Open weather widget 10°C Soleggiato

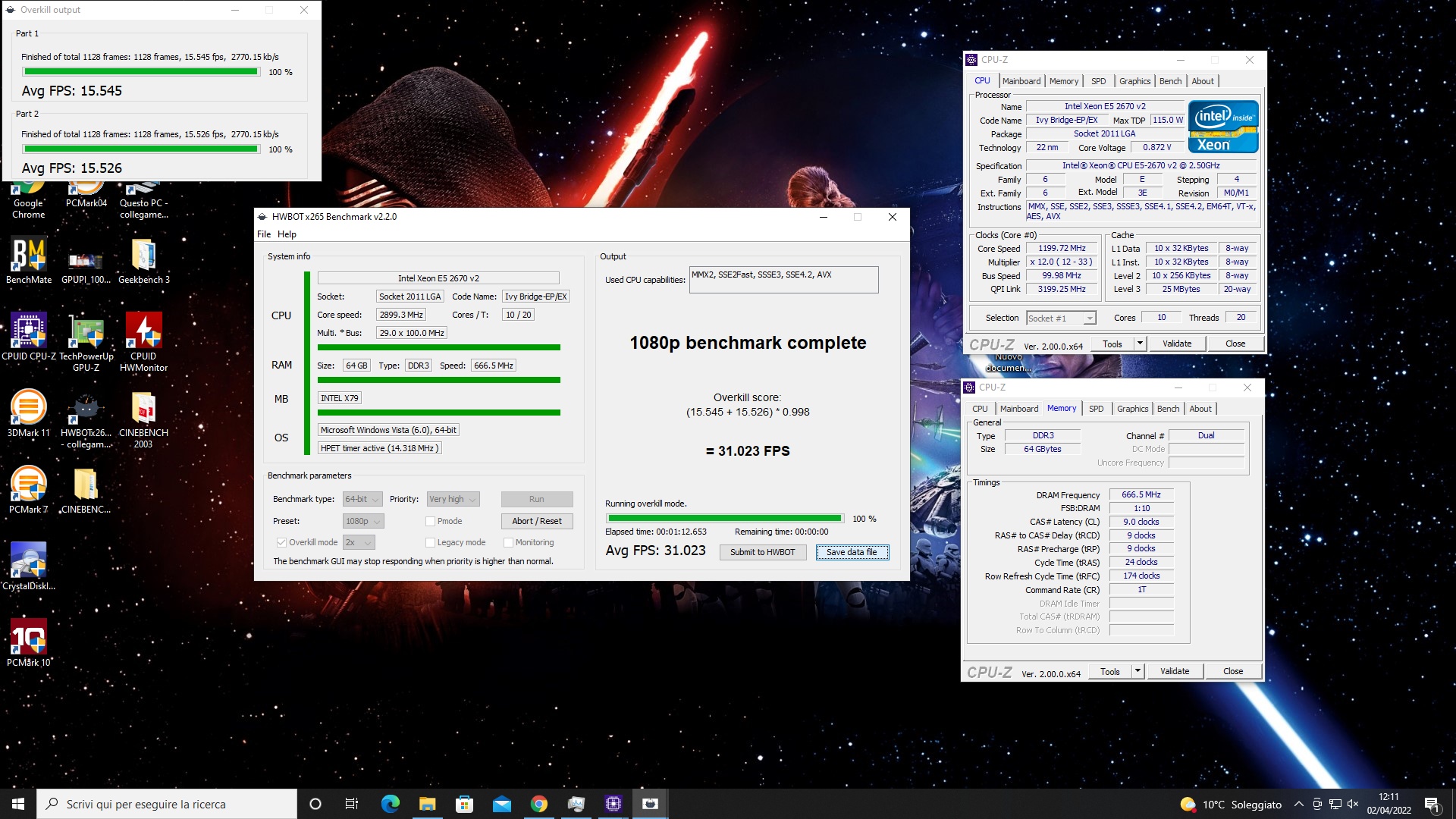(1231, 804)
